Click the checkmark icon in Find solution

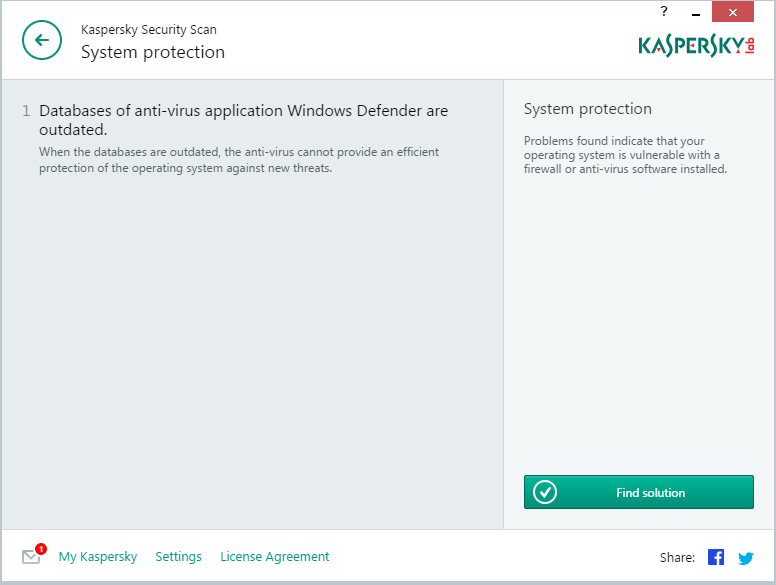545,492
